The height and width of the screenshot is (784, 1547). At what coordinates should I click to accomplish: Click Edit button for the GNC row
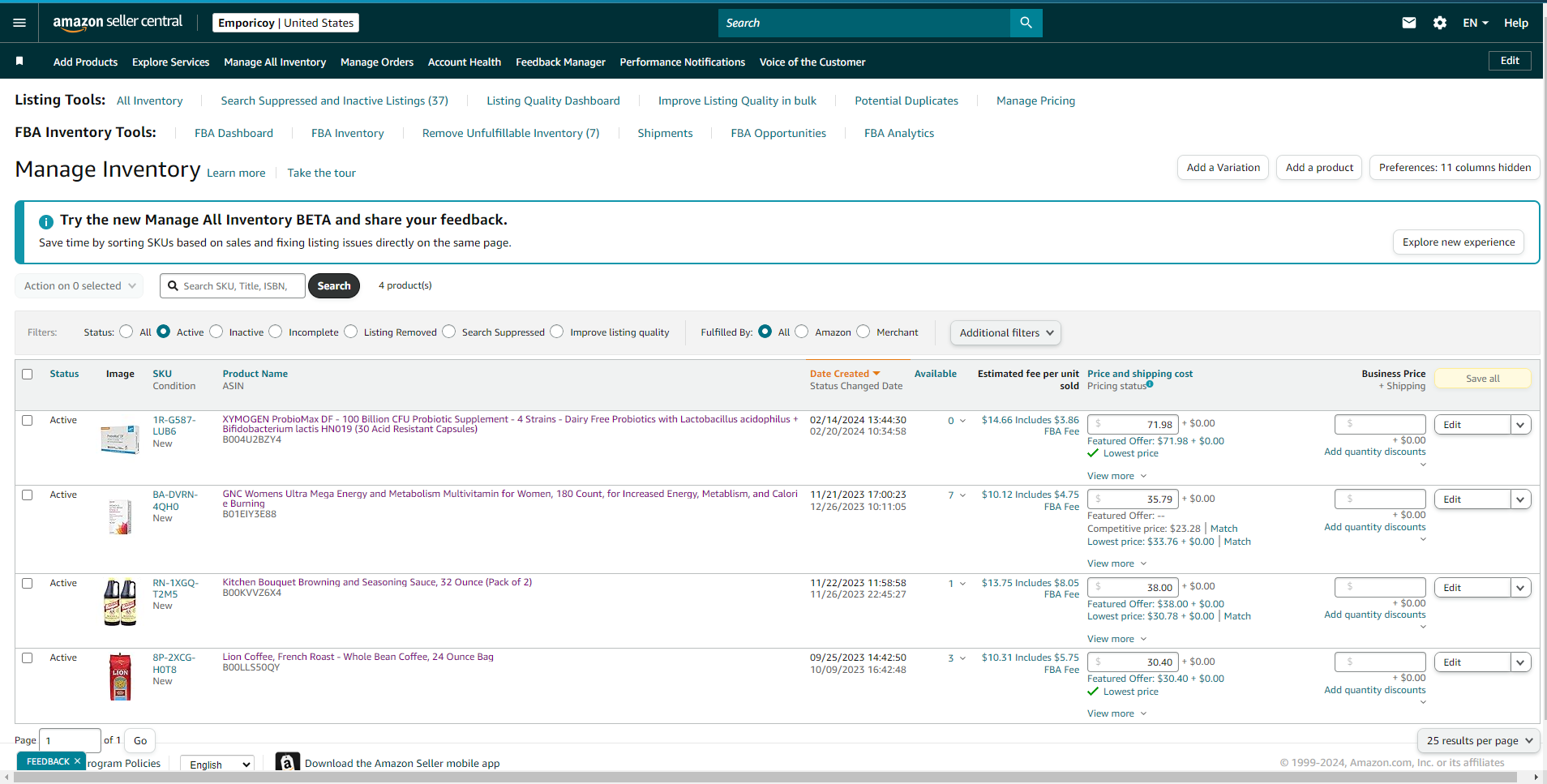click(x=1472, y=499)
